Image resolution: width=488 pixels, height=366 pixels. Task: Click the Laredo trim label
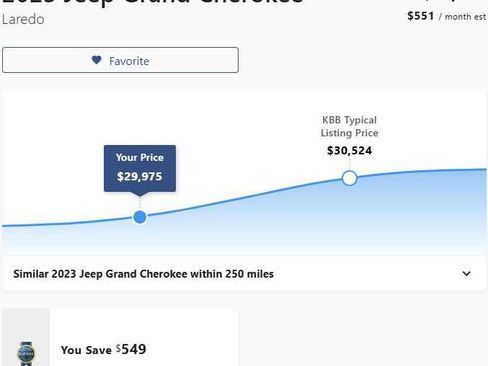[x=23, y=19]
